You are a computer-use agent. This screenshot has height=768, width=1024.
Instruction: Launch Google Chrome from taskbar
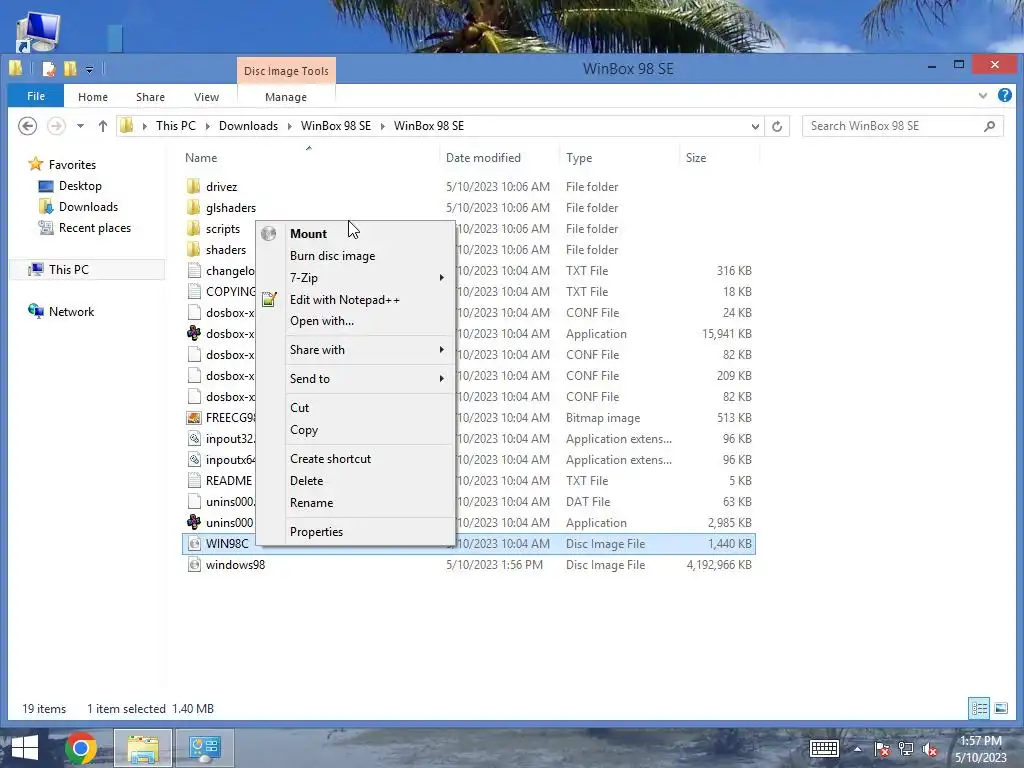point(81,747)
